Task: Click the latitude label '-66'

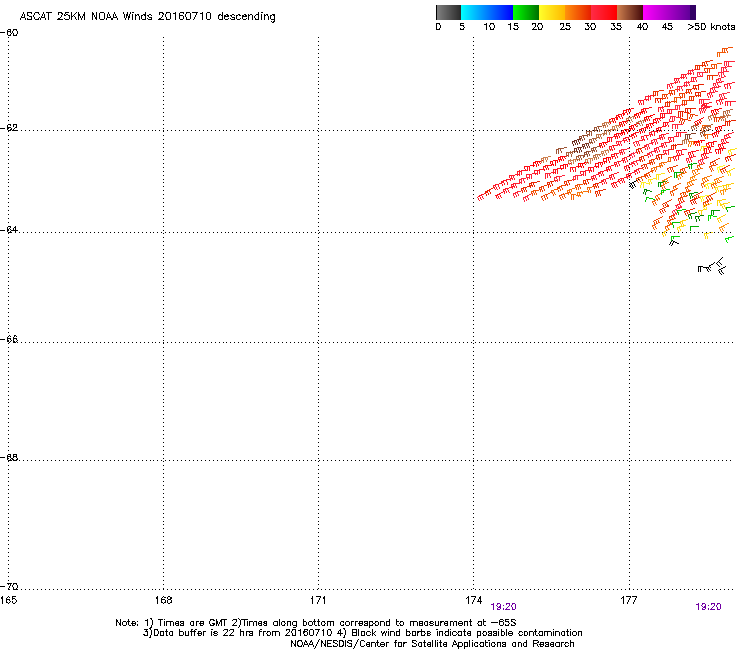Action: coord(9,340)
